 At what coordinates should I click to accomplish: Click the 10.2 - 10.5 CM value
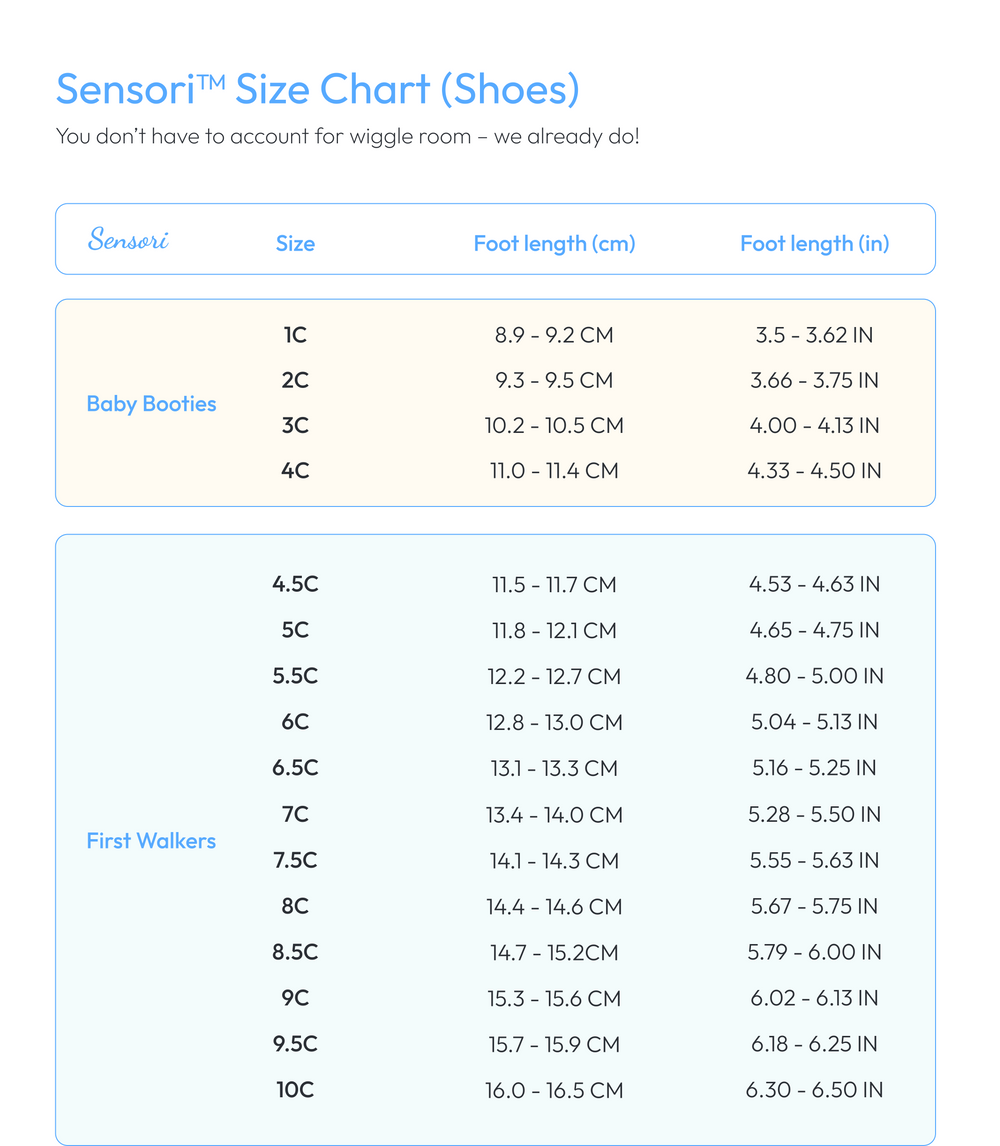point(554,425)
